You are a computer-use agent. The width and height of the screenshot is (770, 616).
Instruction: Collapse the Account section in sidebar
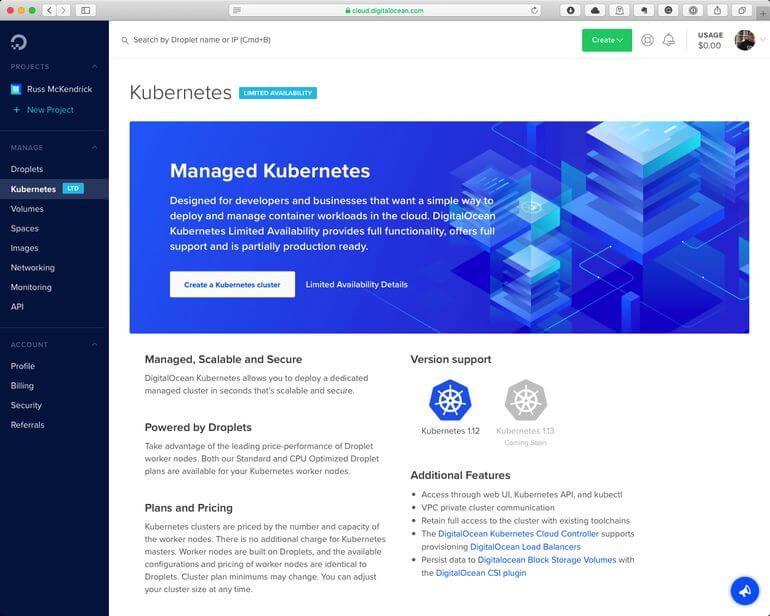pyautogui.click(x=95, y=345)
